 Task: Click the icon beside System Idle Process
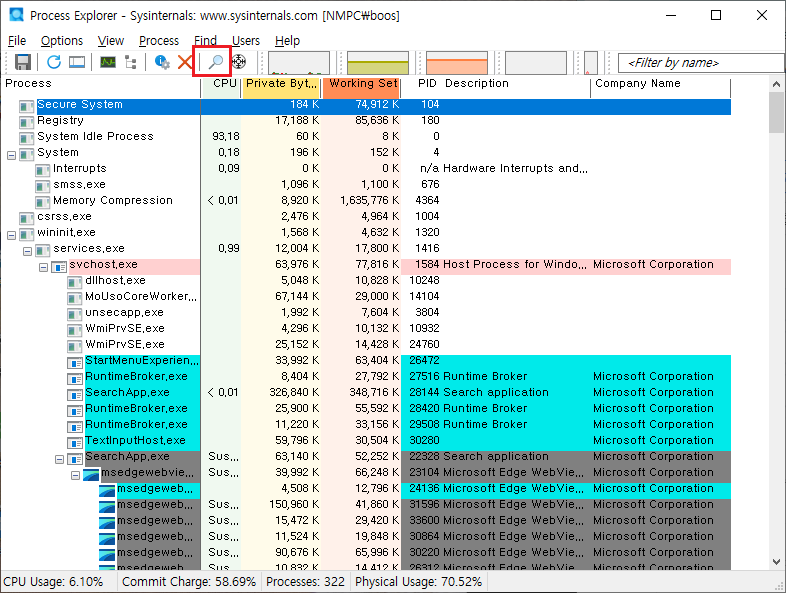(x=27, y=138)
